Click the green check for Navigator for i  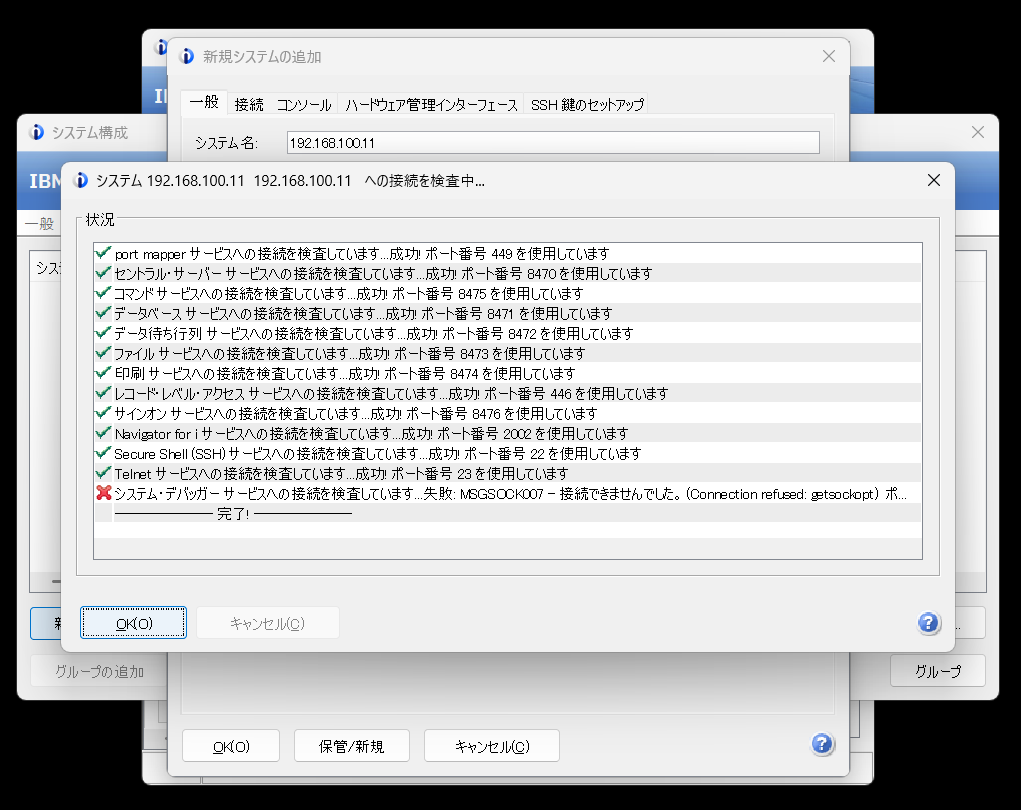(103, 433)
